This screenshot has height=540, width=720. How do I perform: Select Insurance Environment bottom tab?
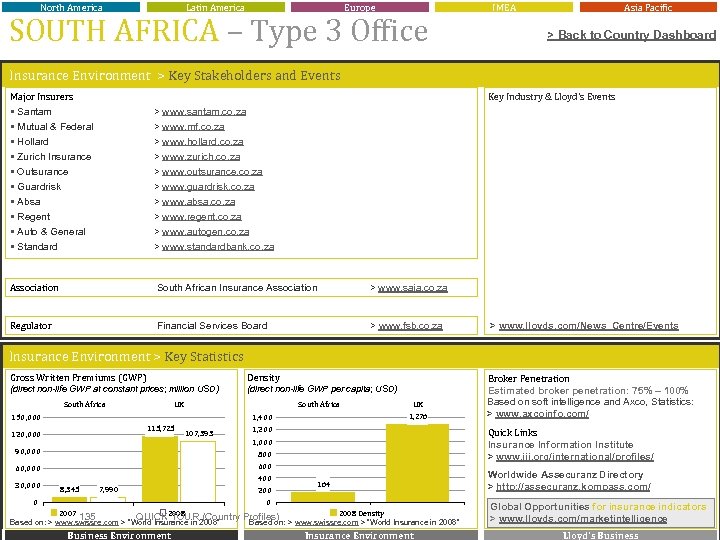pyautogui.click(x=360, y=535)
